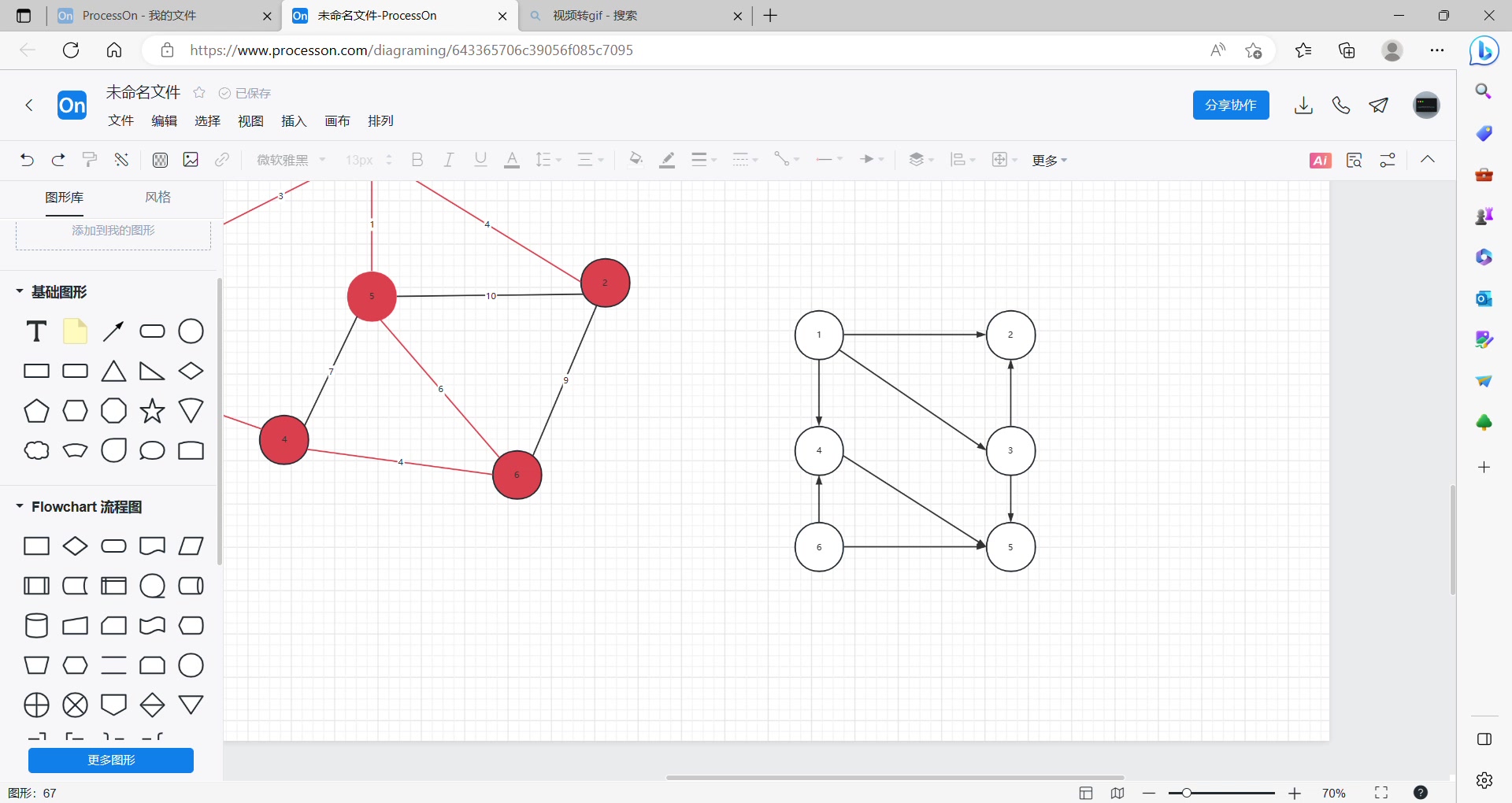Viewport: 1512px width, 803px height.
Task: Click the undo arrow icon
Action: coord(27,160)
